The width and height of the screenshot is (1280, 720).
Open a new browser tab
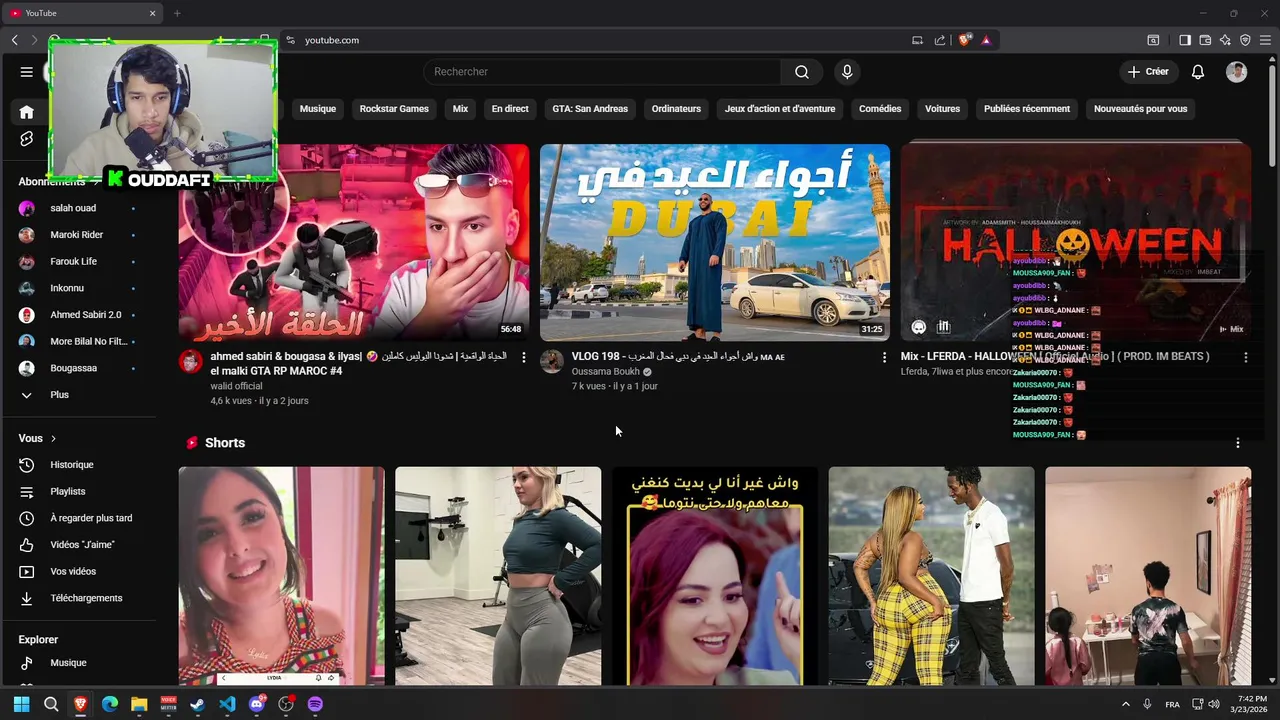click(177, 13)
